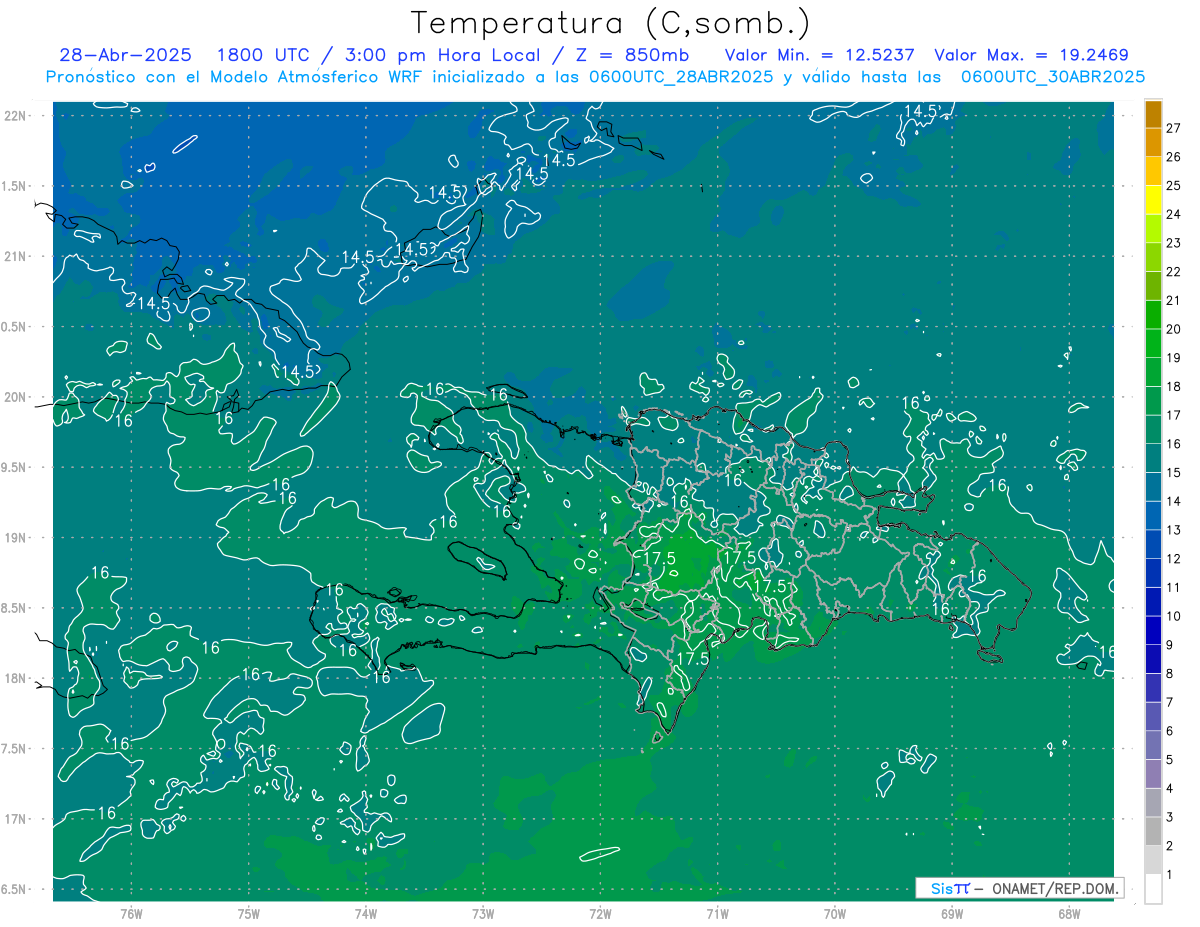Click the "69W" longitude axis label

[x=952, y=914]
